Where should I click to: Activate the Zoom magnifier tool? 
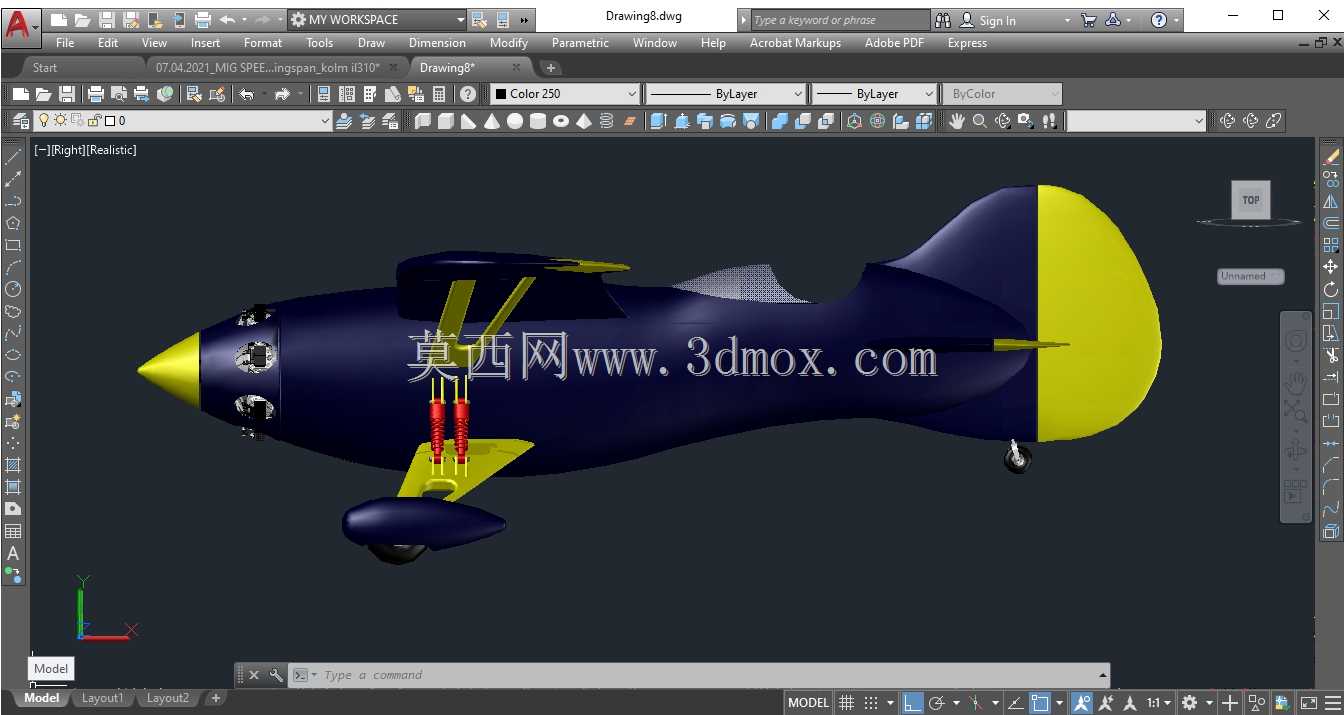tap(980, 121)
